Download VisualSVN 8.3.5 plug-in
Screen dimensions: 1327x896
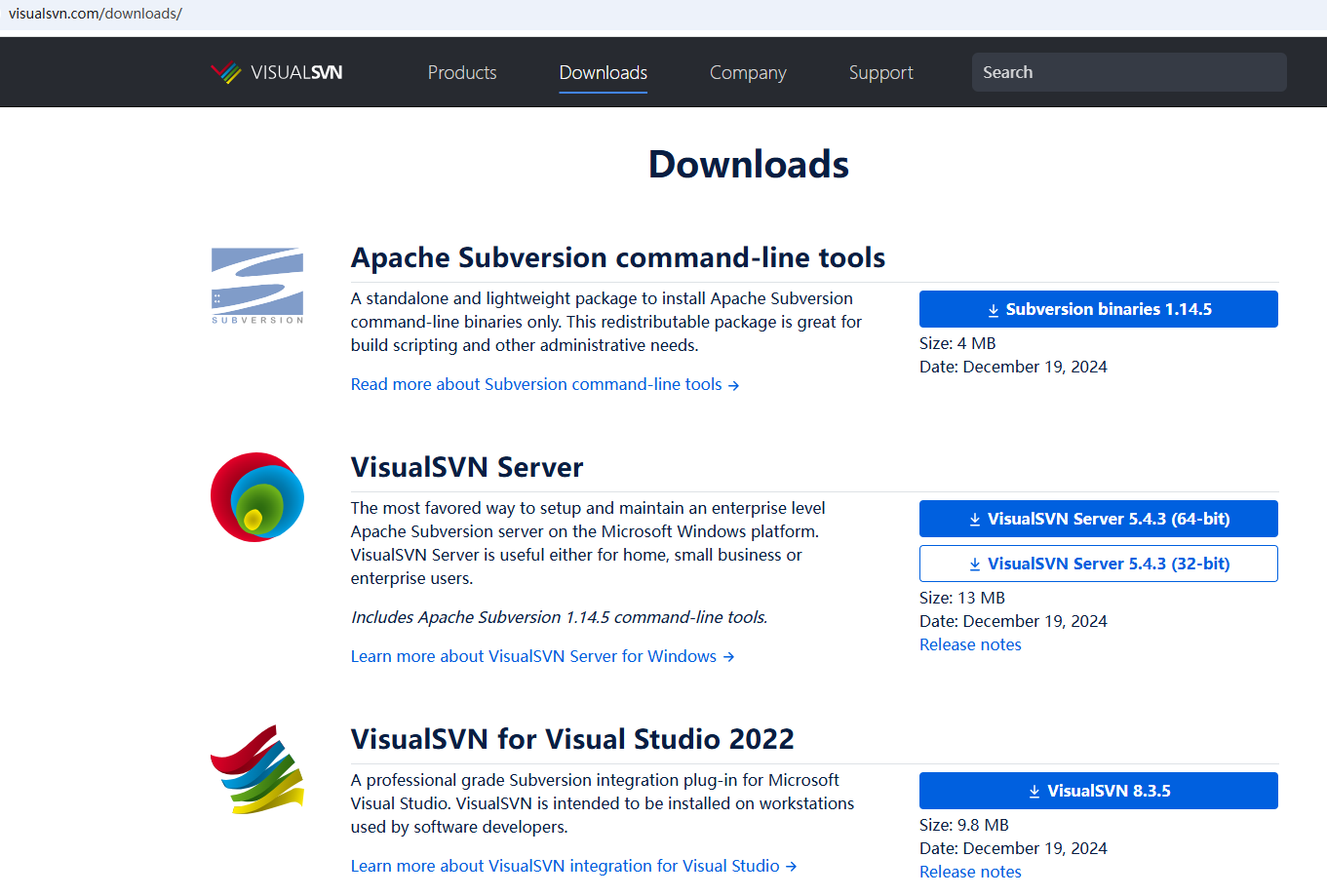pyautogui.click(x=1098, y=791)
